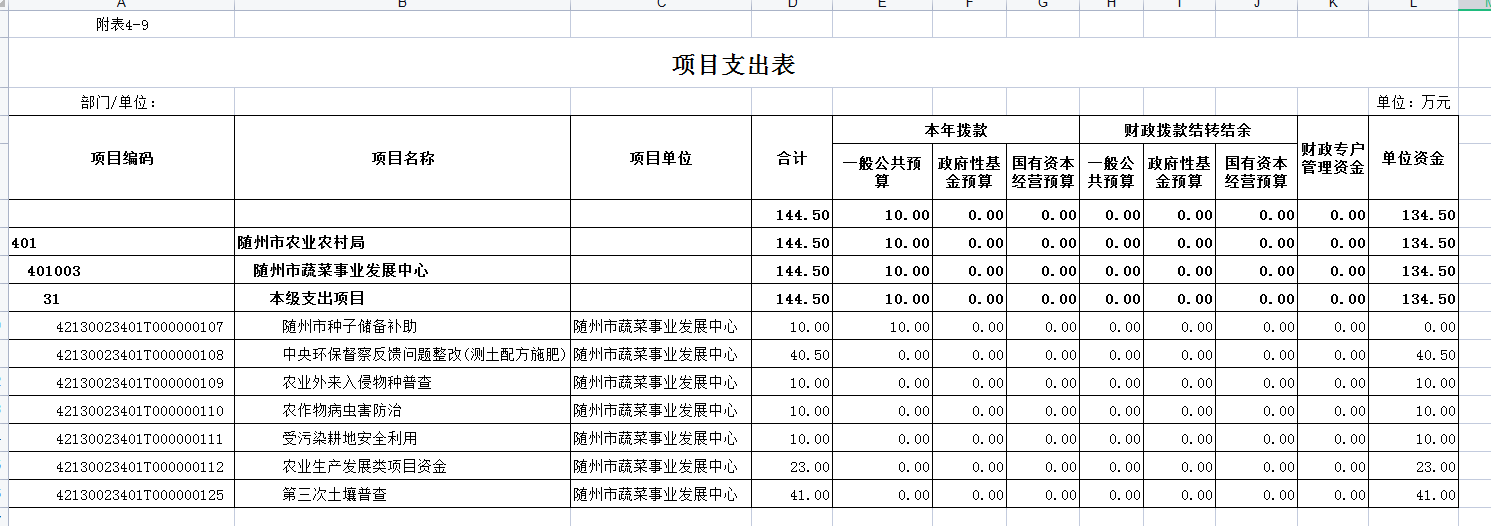
Task: Click the code cell 31
Action: click(x=122, y=298)
